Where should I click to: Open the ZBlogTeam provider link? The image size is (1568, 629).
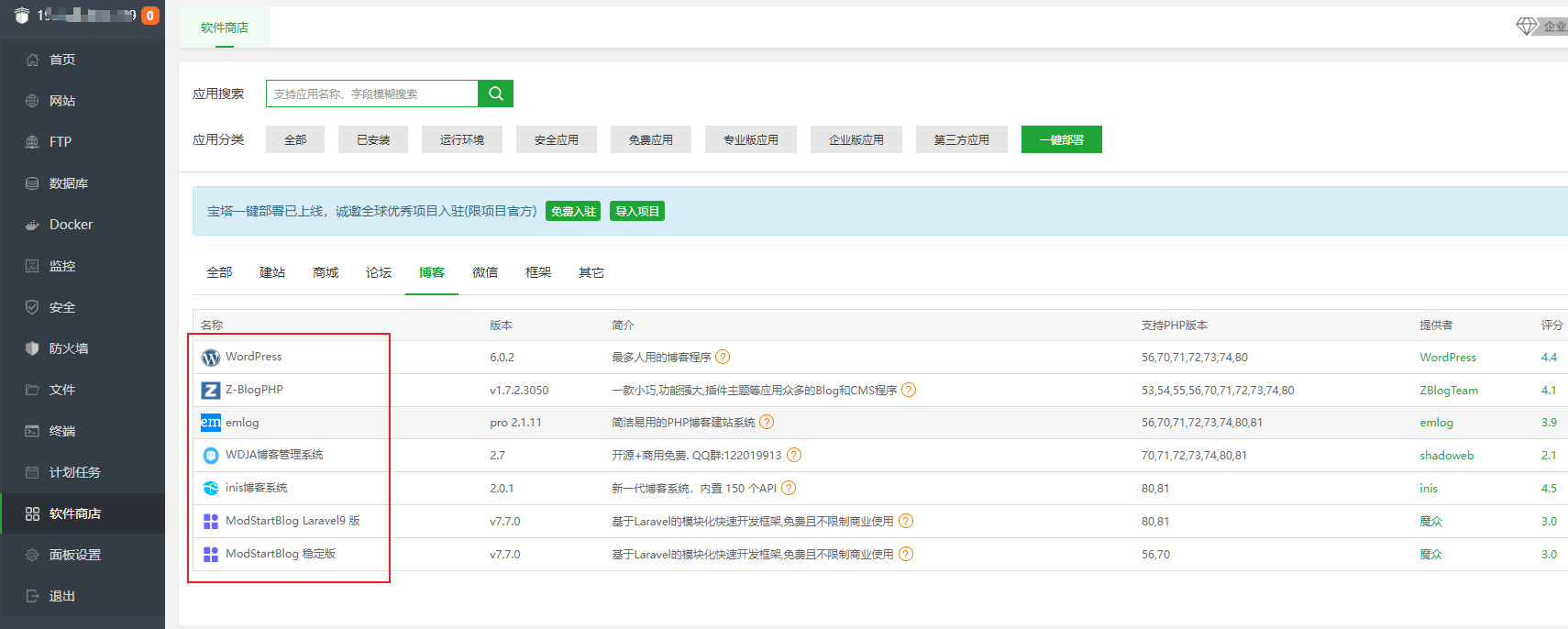[x=1449, y=390]
